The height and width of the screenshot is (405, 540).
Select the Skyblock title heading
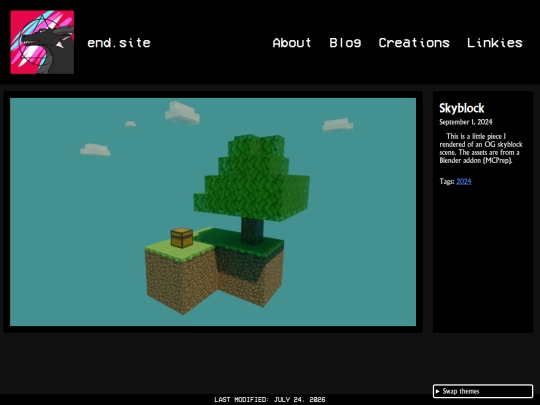[x=461, y=108]
